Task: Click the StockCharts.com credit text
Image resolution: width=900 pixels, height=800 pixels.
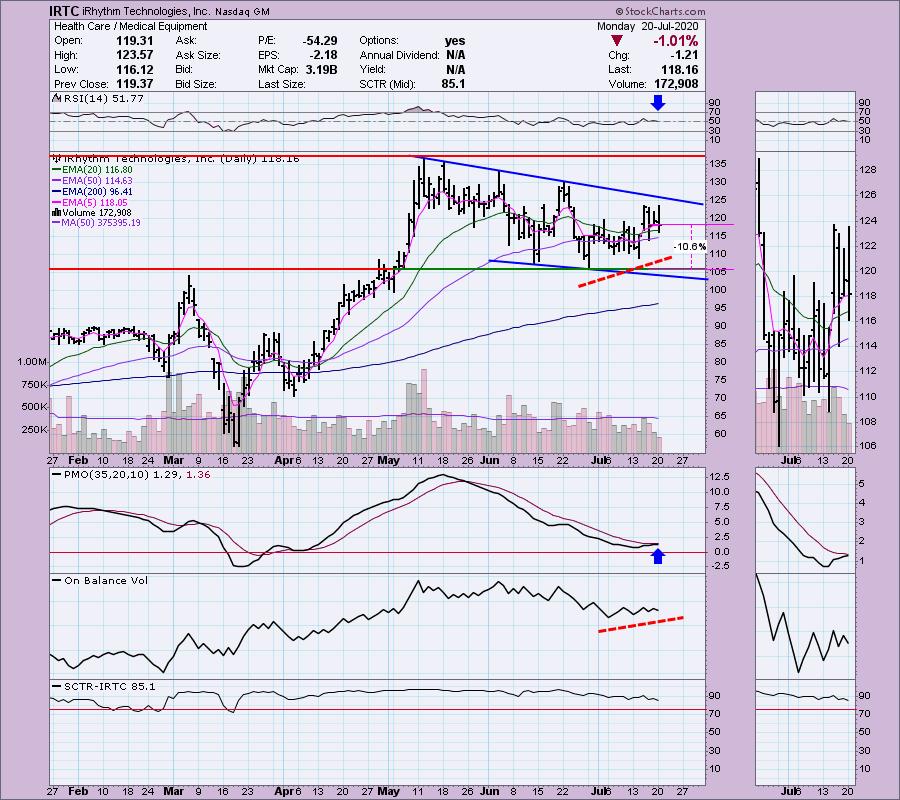Action: coord(660,11)
